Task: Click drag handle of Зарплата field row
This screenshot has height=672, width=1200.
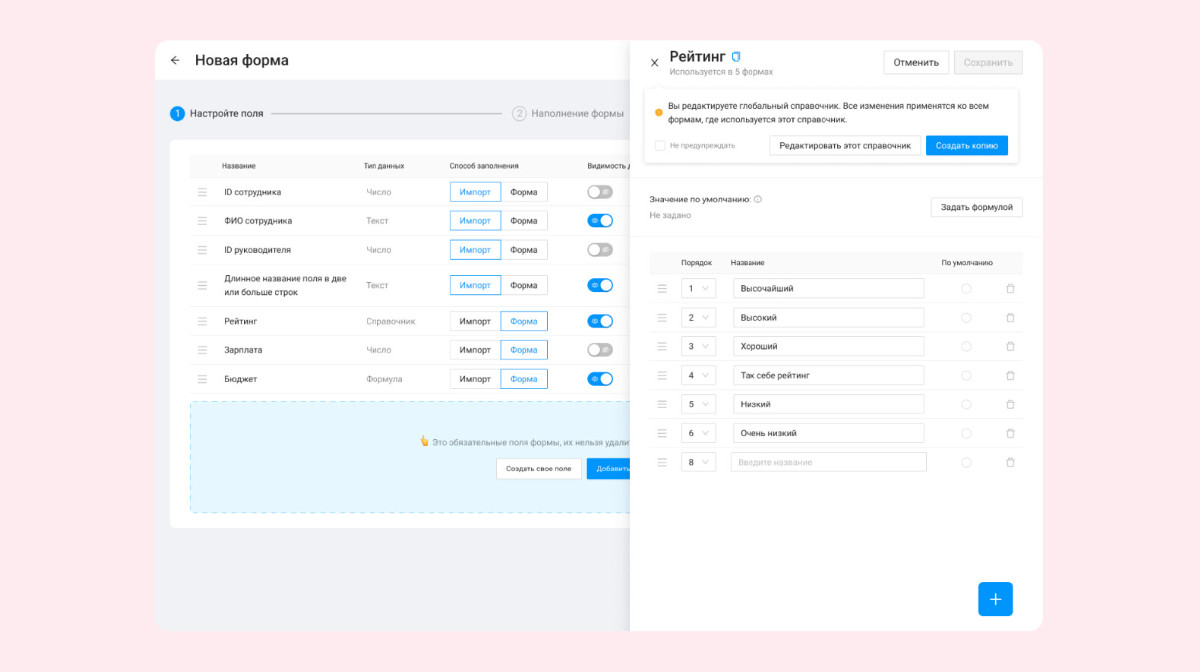Action: [202, 350]
